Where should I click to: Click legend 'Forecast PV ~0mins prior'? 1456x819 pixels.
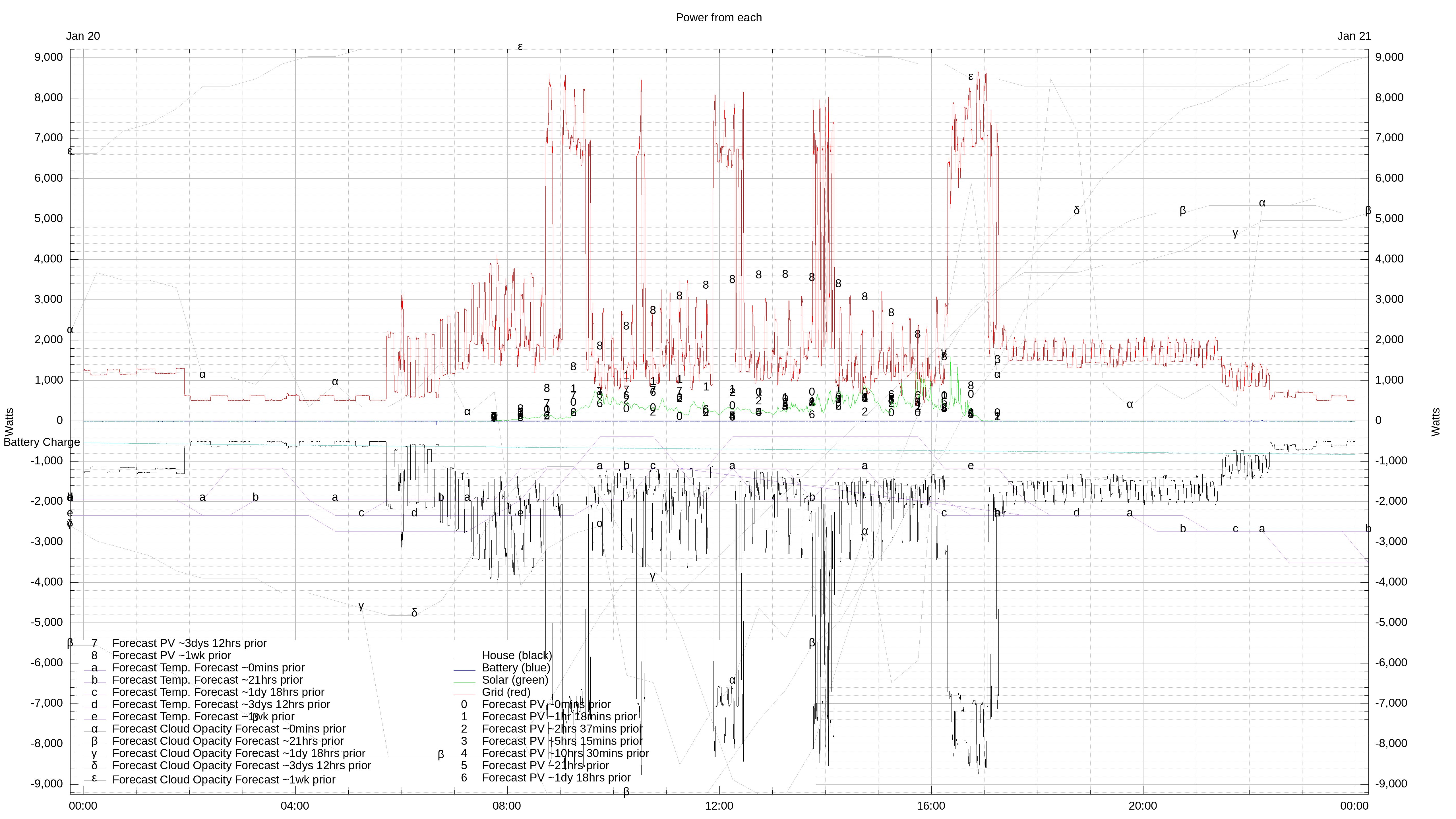pyautogui.click(x=546, y=704)
